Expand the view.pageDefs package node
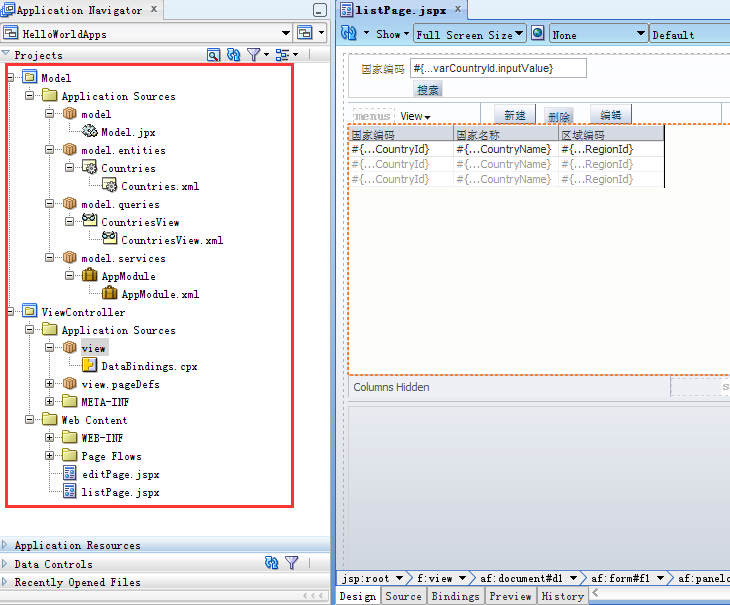The height and width of the screenshot is (605, 730). pyautogui.click(x=49, y=383)
